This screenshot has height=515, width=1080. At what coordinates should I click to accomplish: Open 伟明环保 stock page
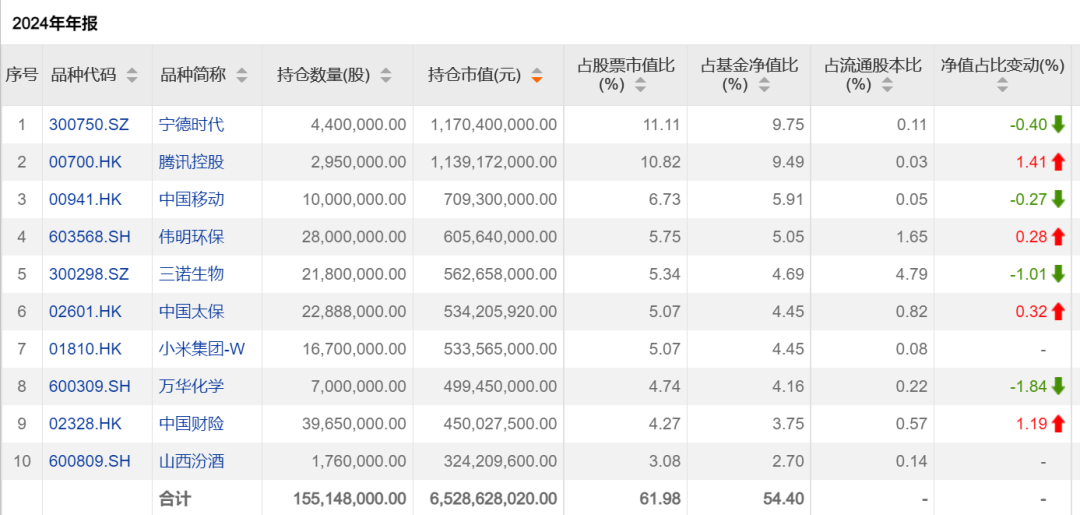coord(191,237)
